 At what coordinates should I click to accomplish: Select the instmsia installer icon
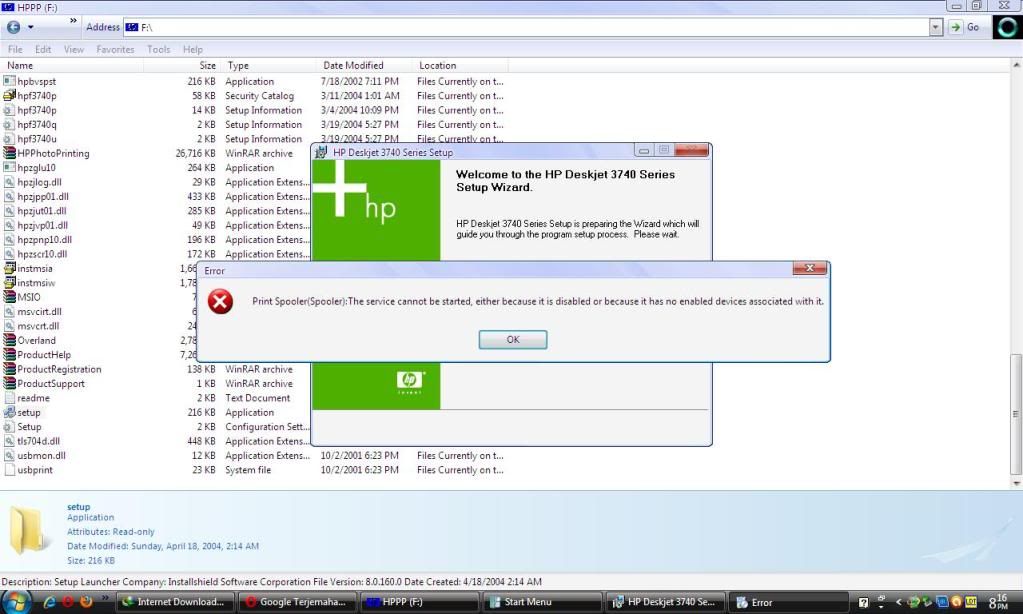pyautogui.click(x=9, y=268)
